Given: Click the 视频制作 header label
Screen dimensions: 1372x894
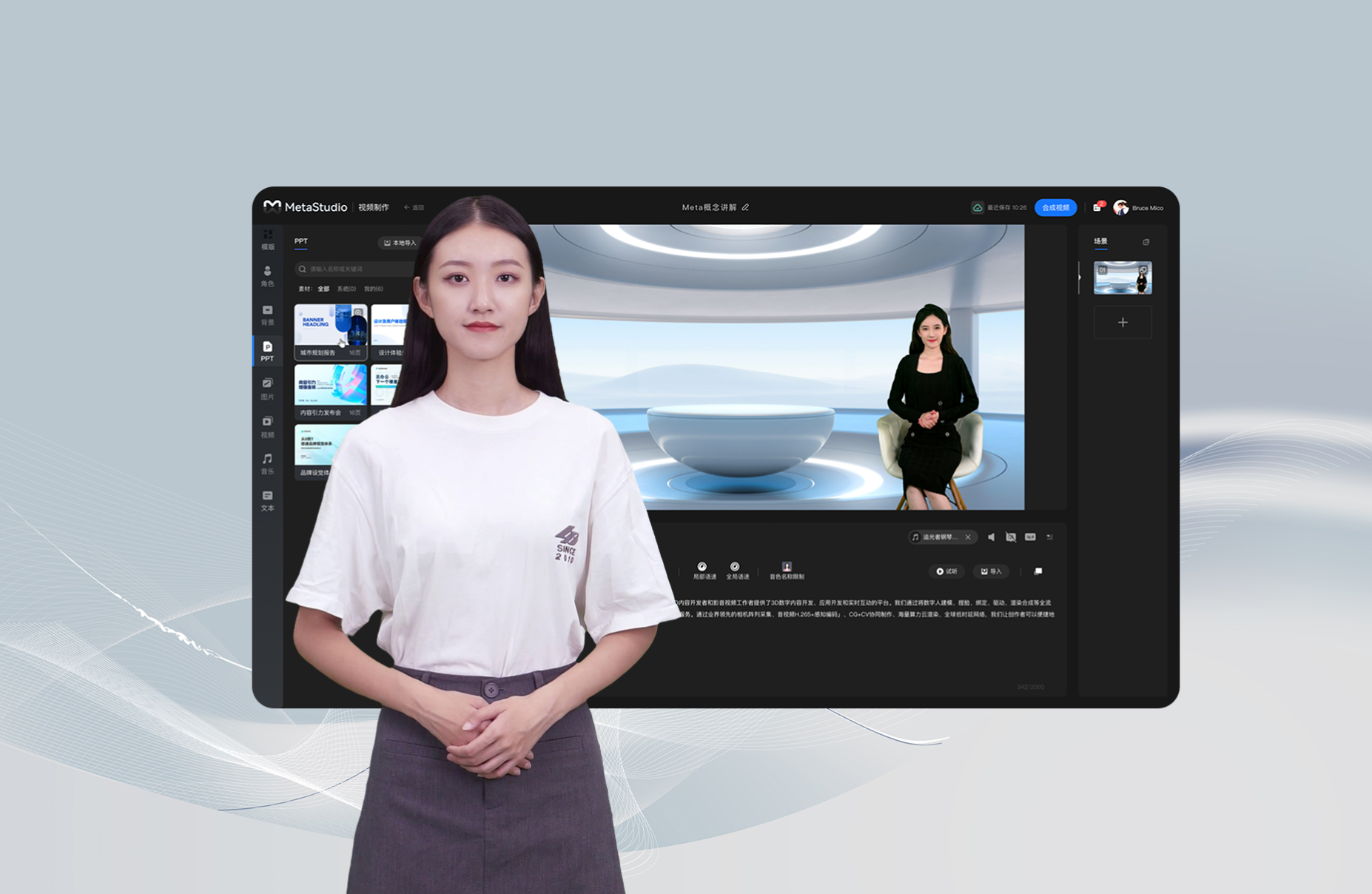Looking at the screenshot, I should pyautogui.click(x=374, y=208).
